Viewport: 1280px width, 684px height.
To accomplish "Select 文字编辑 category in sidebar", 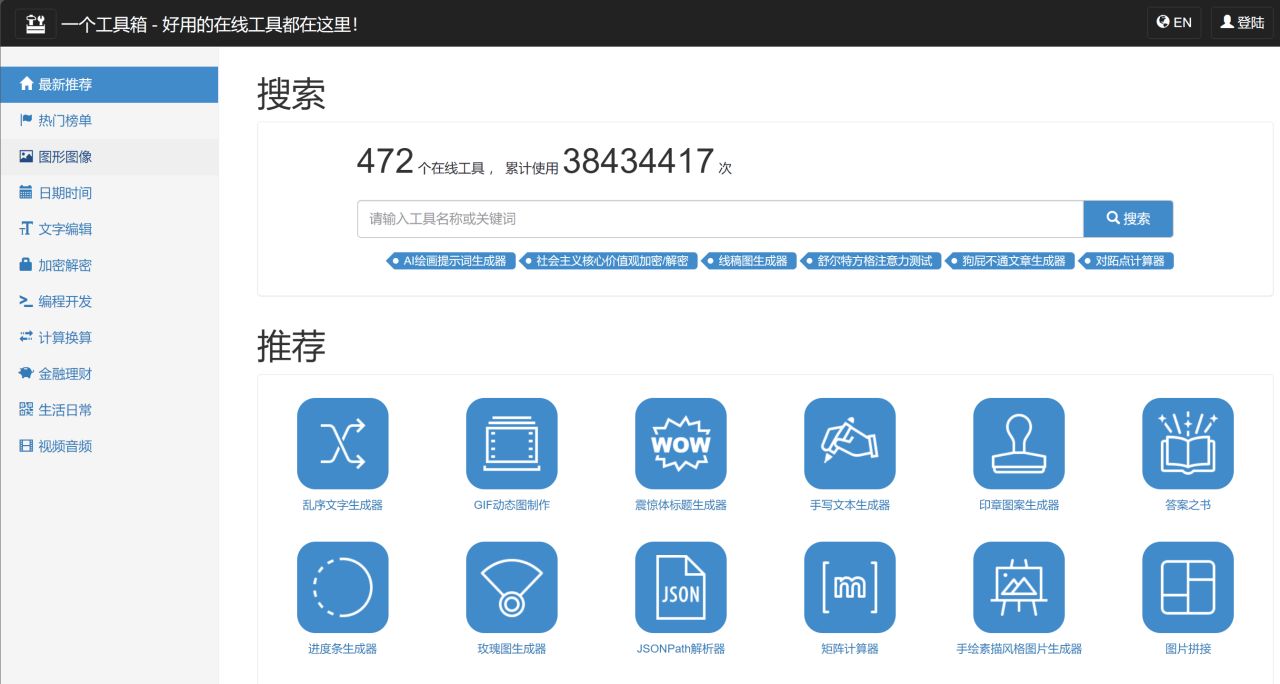I will (x=109, y=228).
